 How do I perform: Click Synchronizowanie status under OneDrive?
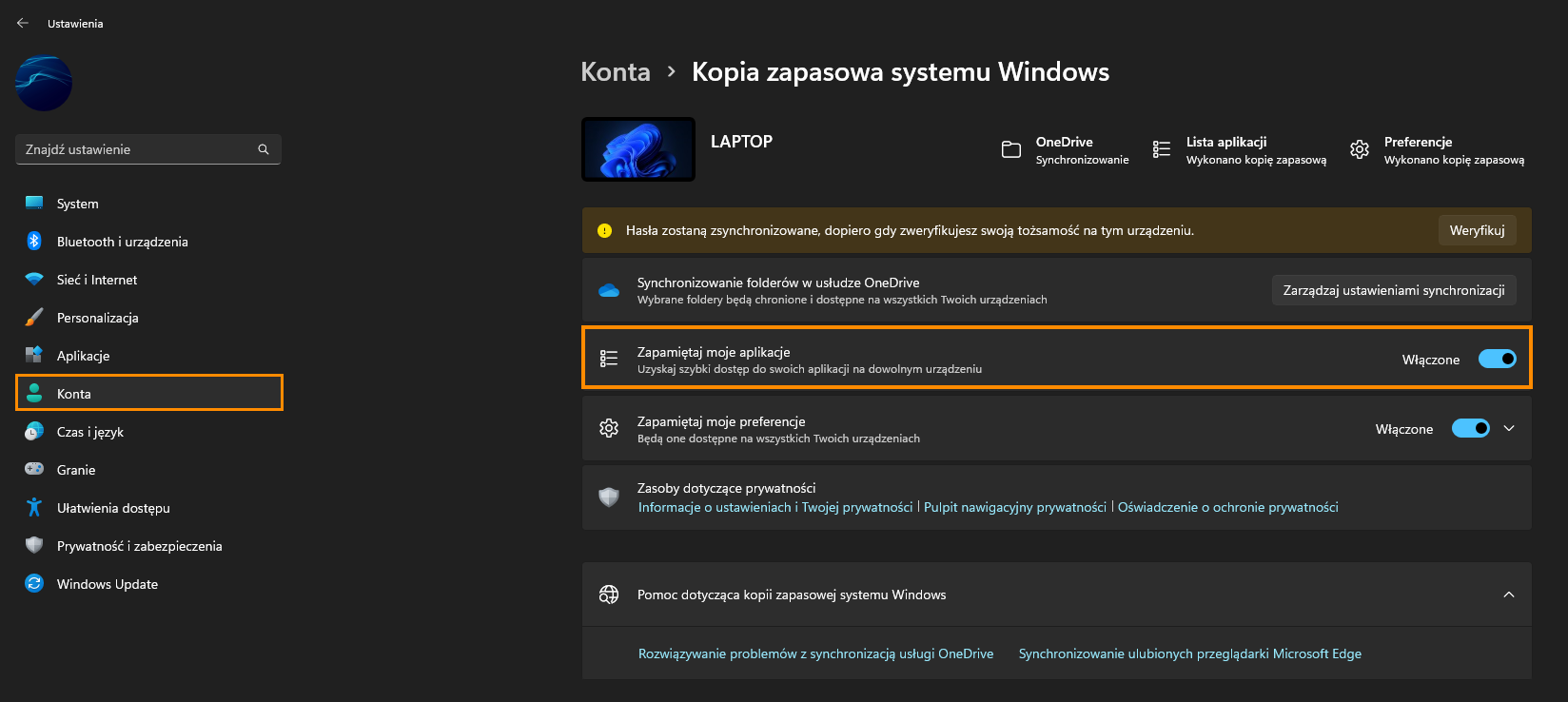point(1083,160)
